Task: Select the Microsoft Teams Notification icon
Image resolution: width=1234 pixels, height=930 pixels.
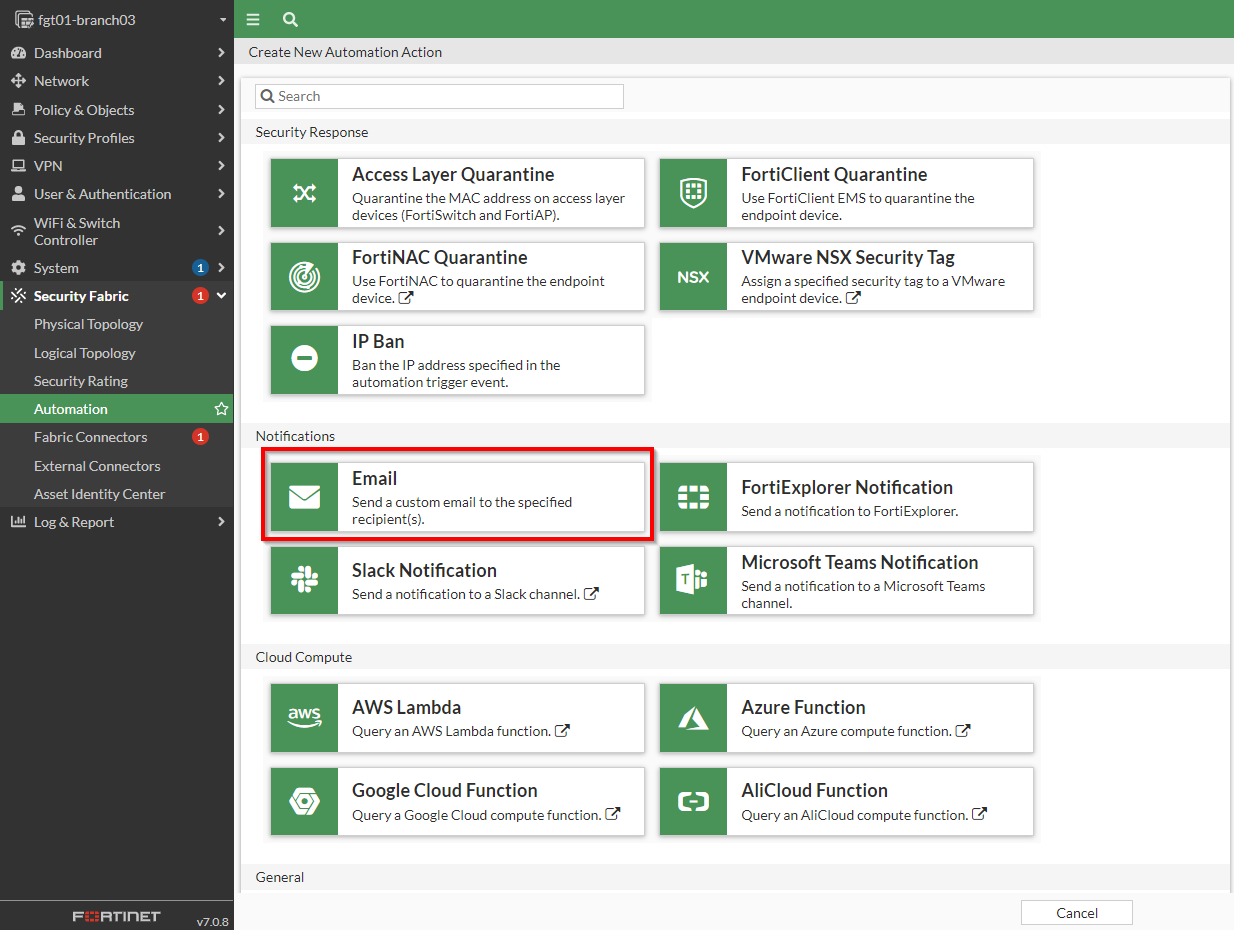Action: coord(693,581)
